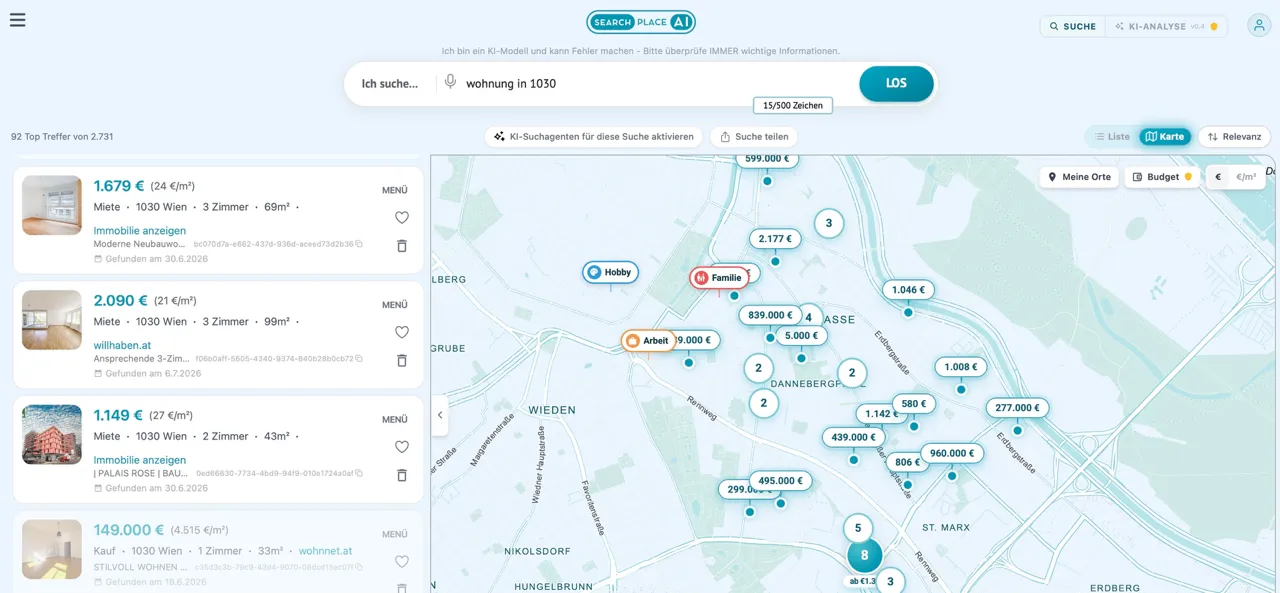Select the Arbeit place marker on map
The height and width of the screenshot is (593, 1280).
648,341
